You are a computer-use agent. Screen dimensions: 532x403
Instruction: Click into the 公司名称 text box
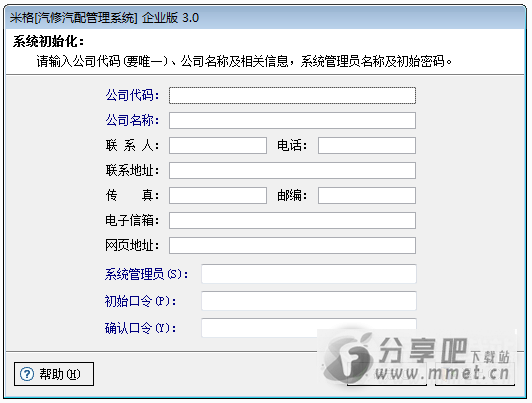[292, 120]
